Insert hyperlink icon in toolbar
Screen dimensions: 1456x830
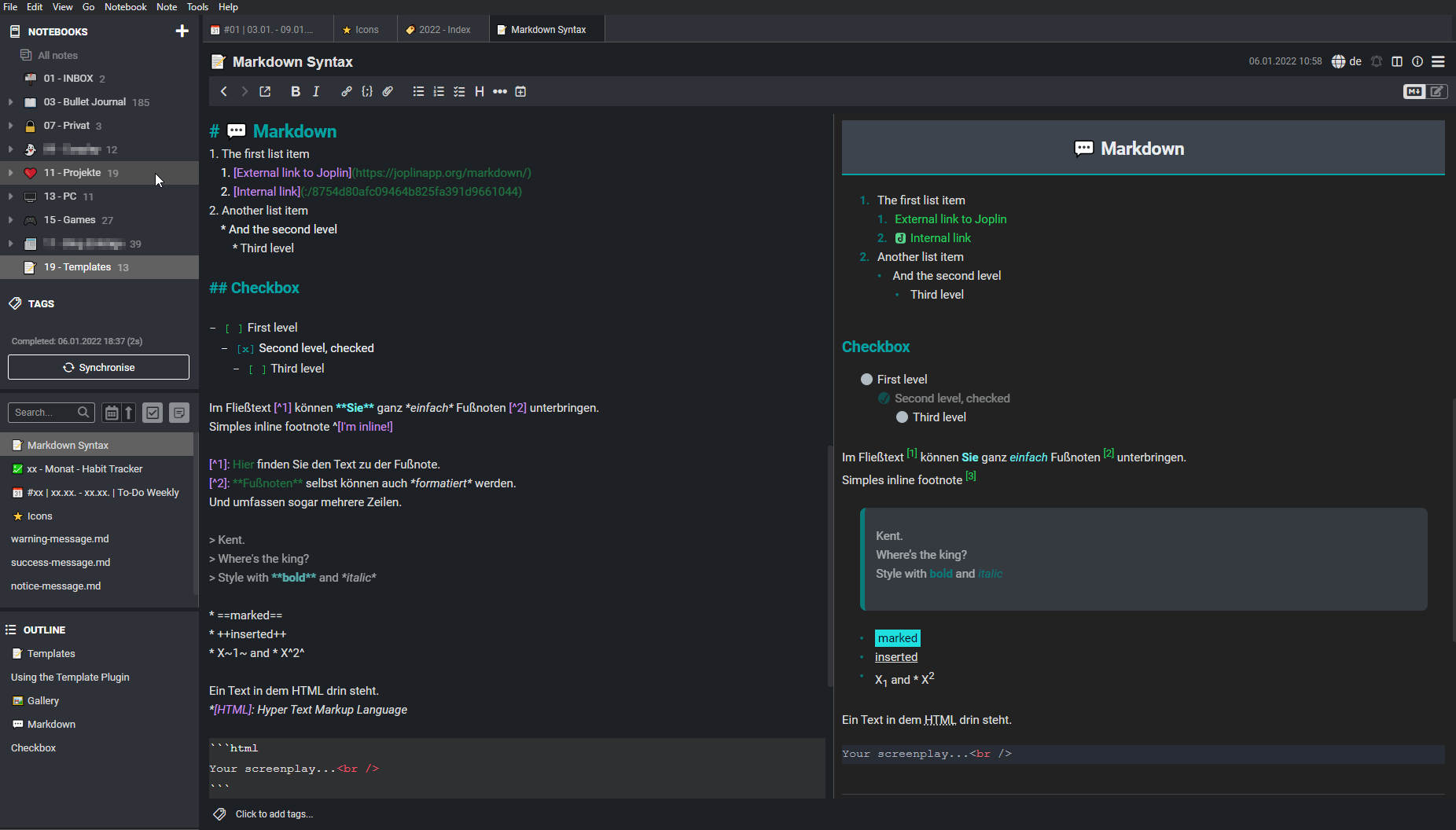coord(347,92)
